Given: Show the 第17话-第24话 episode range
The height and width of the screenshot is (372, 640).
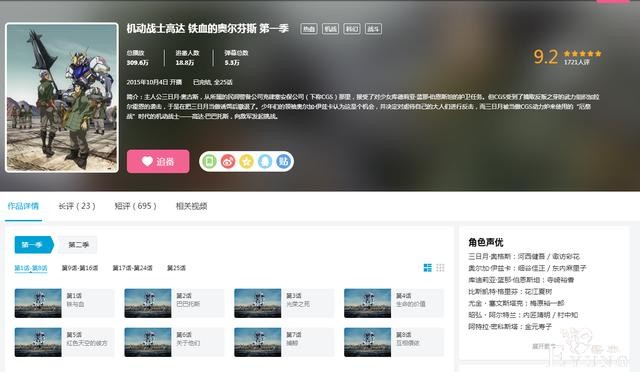Looking at the screenshot, I should point(132,268).
